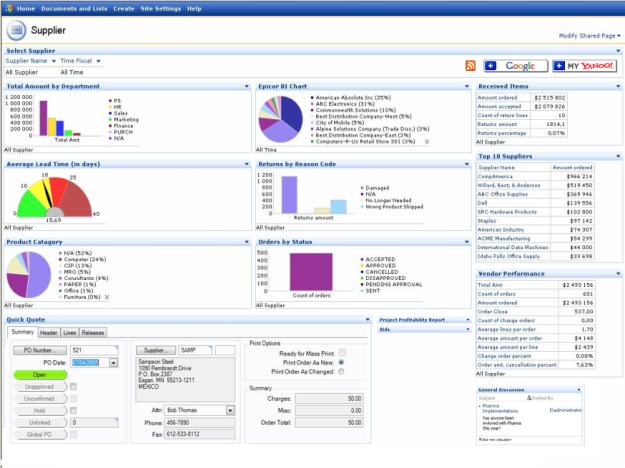Click the dark blue slice of Epicor BI pie chart

click(x=291, y=113)
